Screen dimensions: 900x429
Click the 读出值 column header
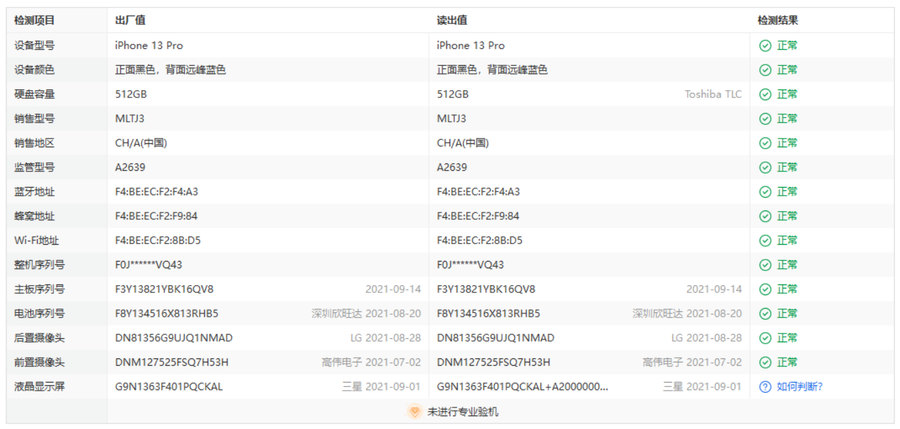[x=452, y=21]
